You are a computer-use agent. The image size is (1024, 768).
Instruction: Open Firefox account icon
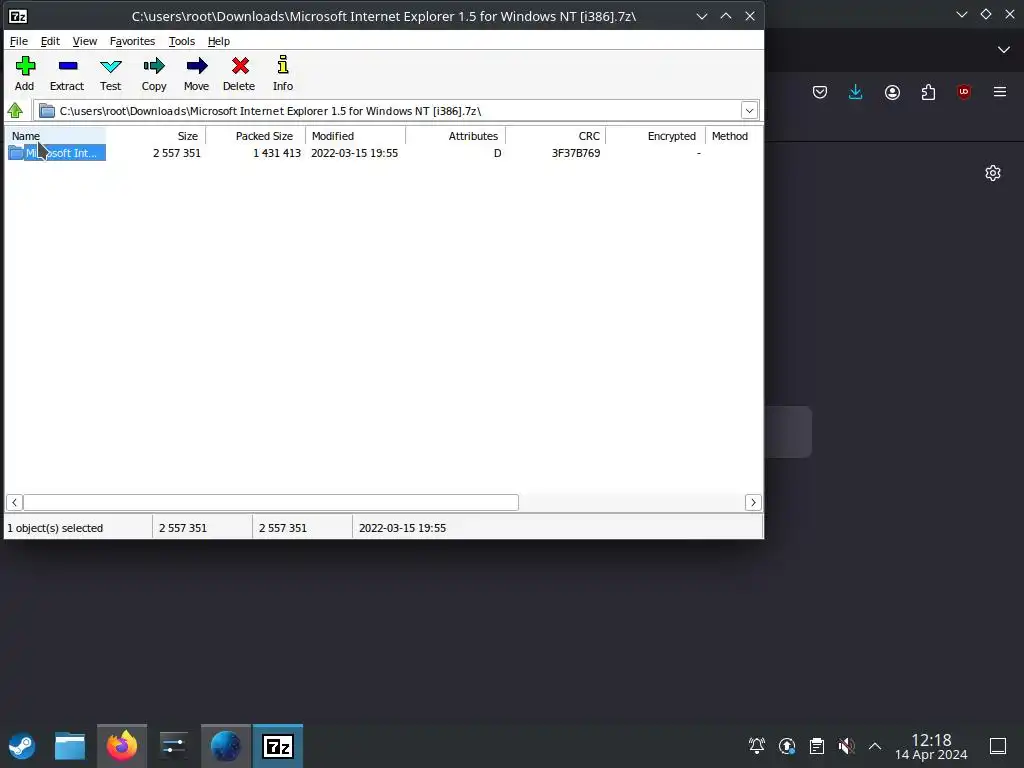coord(892,92)
